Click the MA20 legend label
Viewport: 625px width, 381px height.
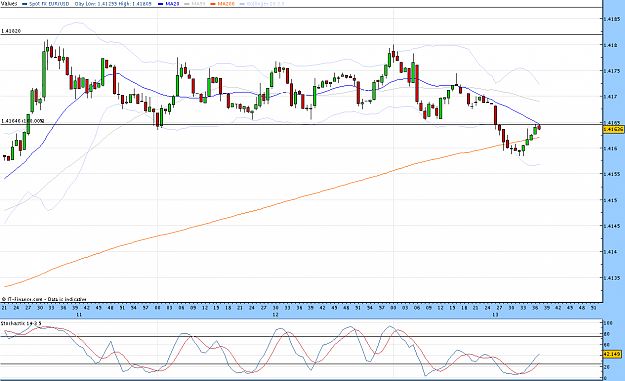(172, 4)
